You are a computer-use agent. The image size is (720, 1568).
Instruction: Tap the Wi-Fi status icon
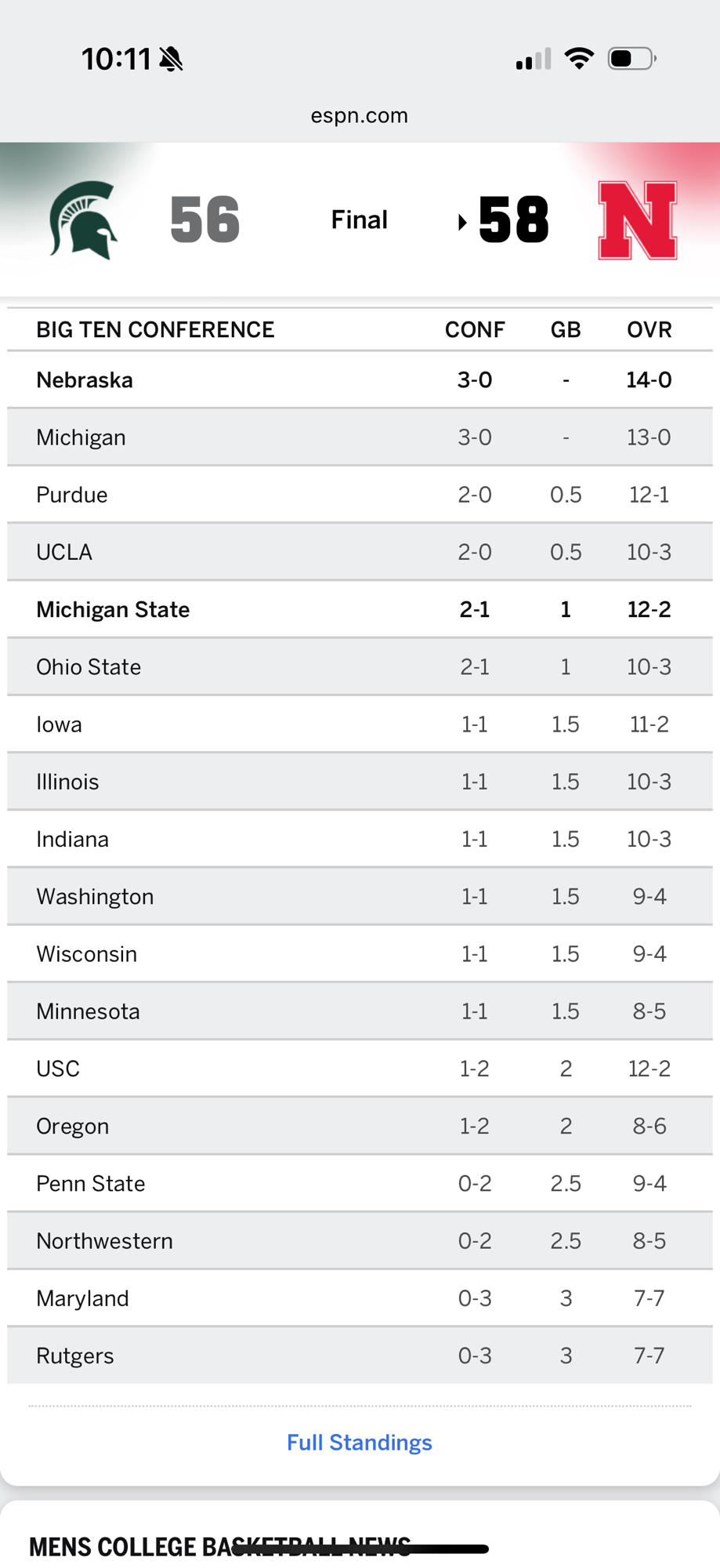pyautogui.click(x=579, y=59)
